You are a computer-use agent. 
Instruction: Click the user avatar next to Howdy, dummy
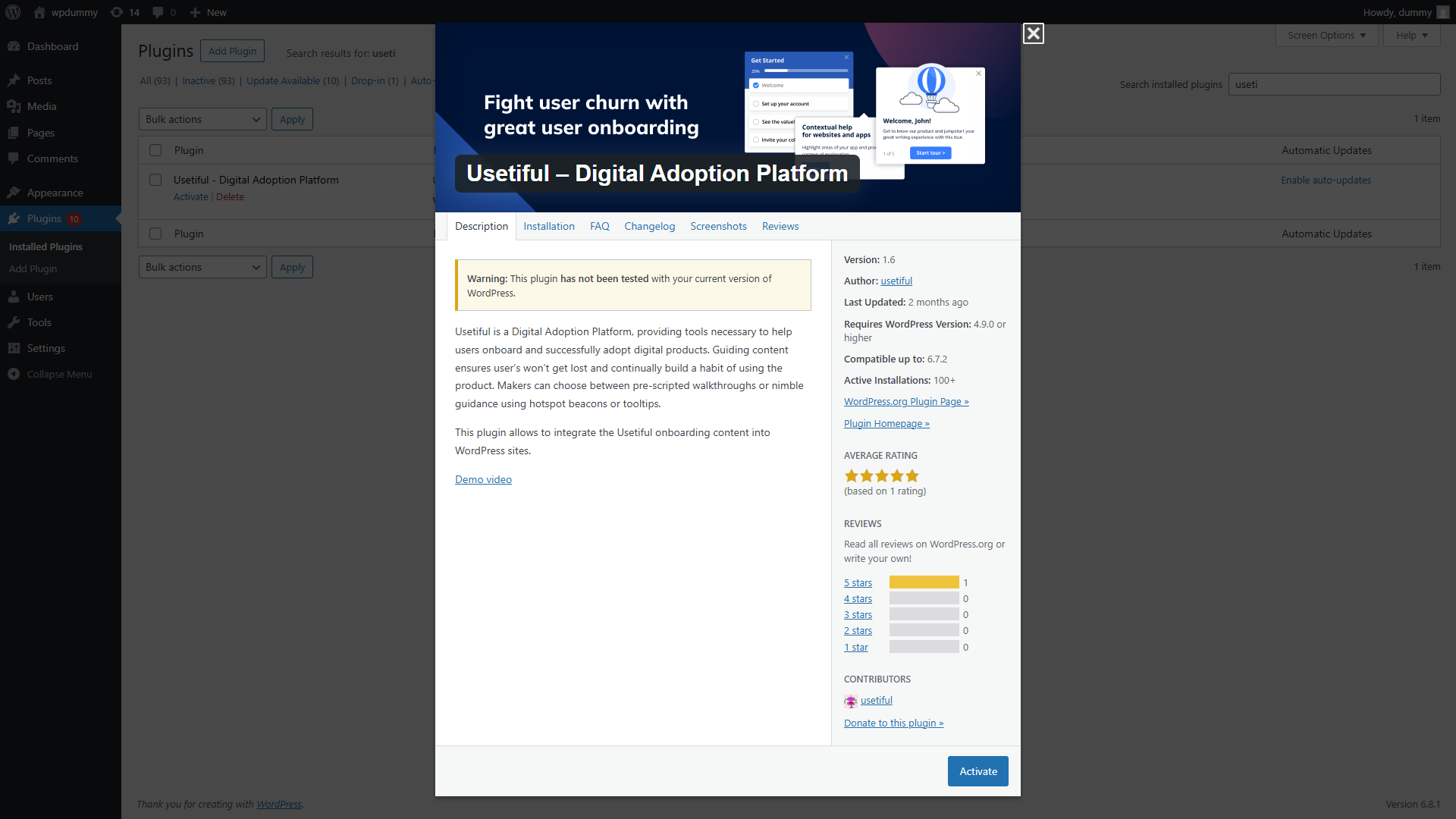point(1442,12)
